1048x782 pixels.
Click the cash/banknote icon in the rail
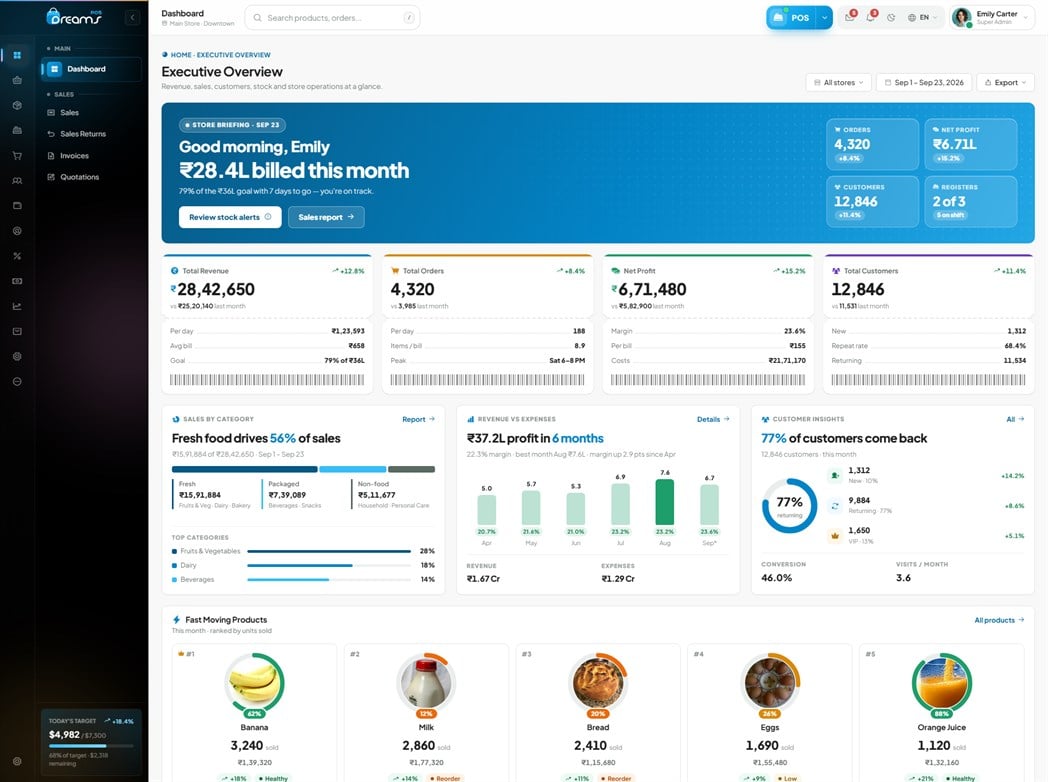pos(17,281)
